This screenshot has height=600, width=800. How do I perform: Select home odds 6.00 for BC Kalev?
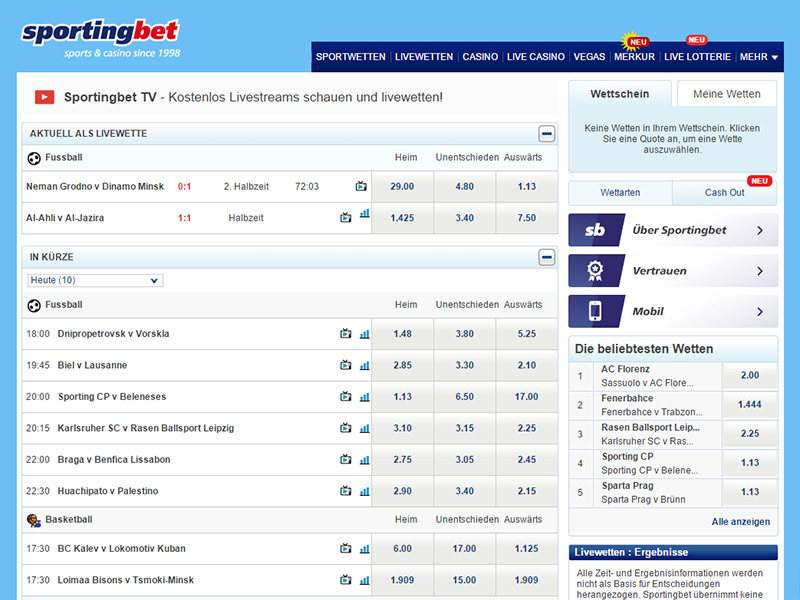[402, 548]
